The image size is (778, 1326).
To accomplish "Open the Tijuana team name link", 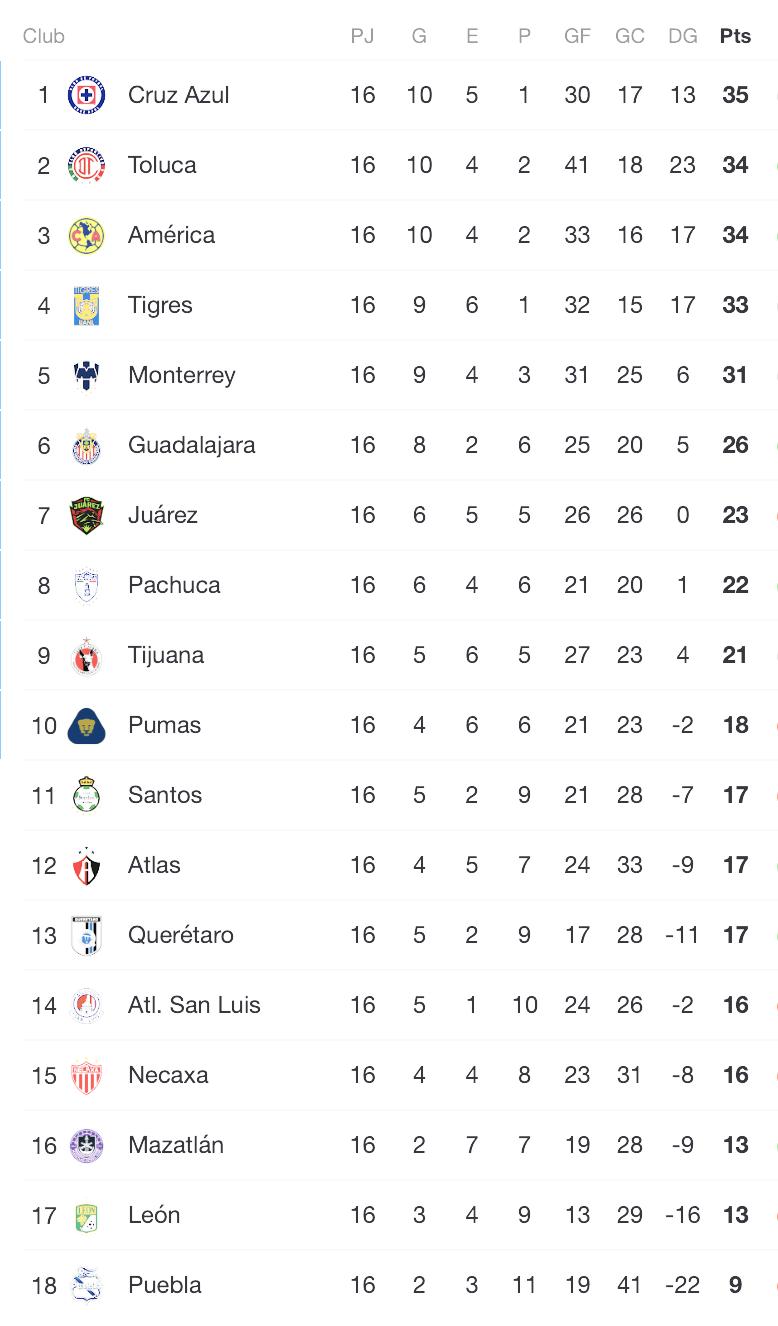I will (x=166, y=655).
